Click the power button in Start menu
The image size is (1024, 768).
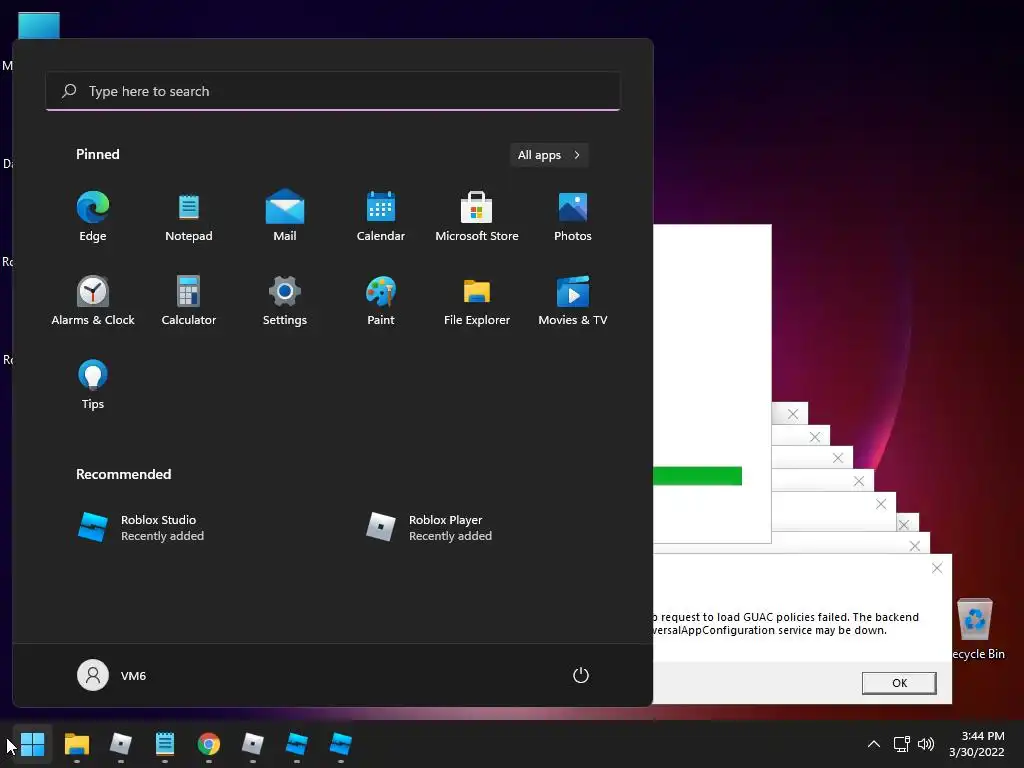click(581, 675)
